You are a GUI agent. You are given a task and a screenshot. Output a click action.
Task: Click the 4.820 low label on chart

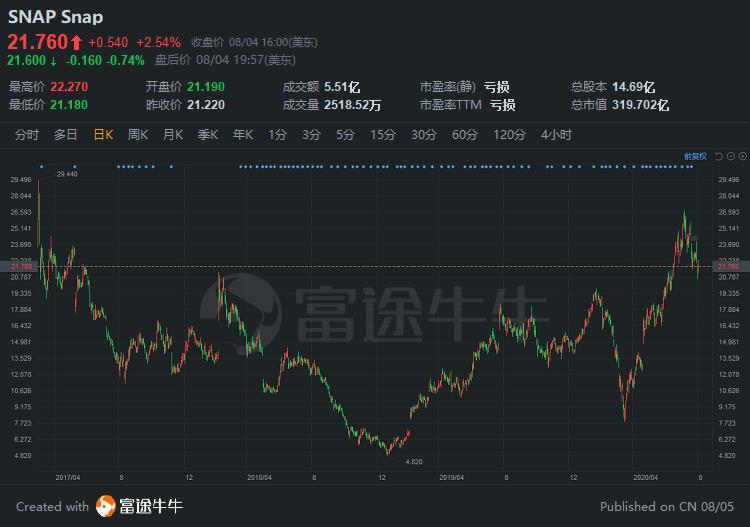pyautogui.click(x=414, y=462)
